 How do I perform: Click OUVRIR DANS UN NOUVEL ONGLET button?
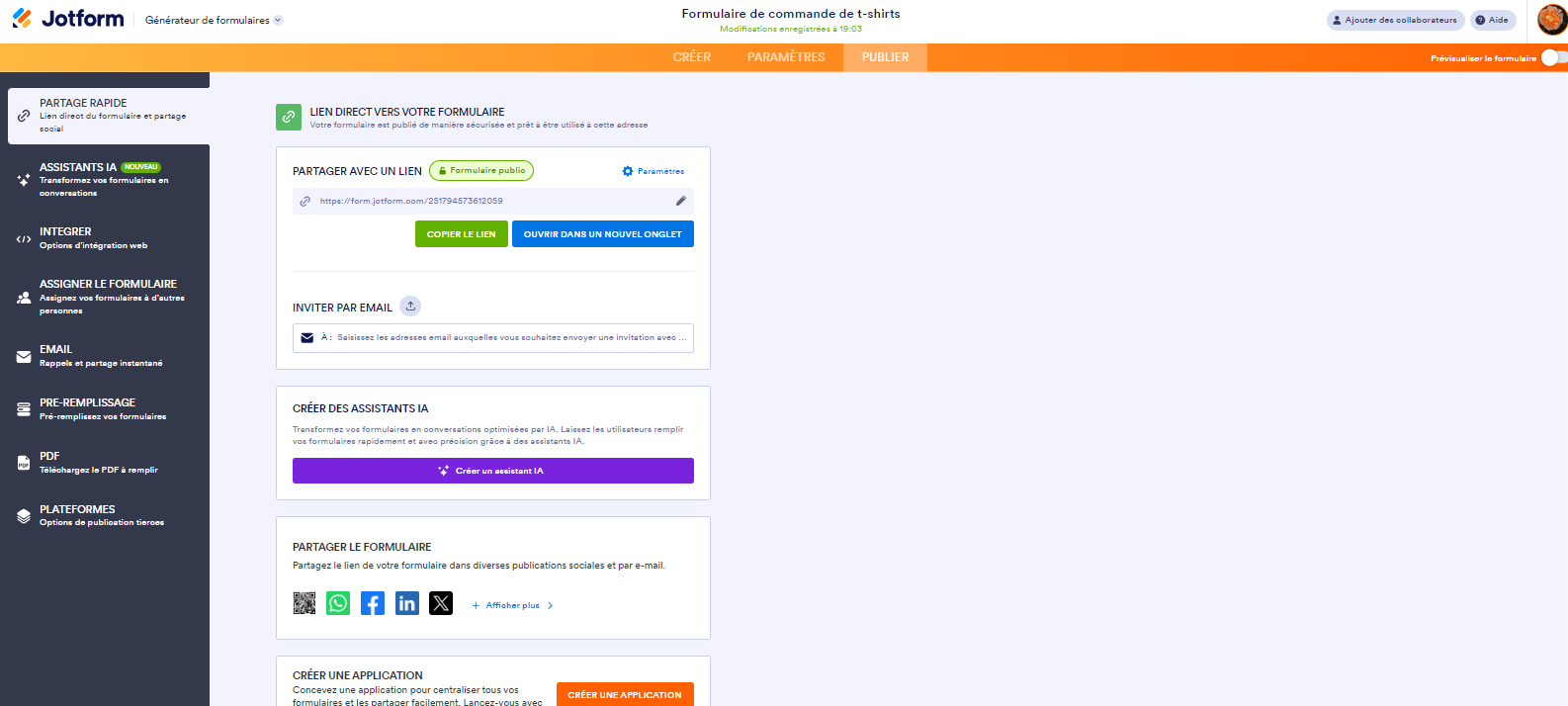603,234
